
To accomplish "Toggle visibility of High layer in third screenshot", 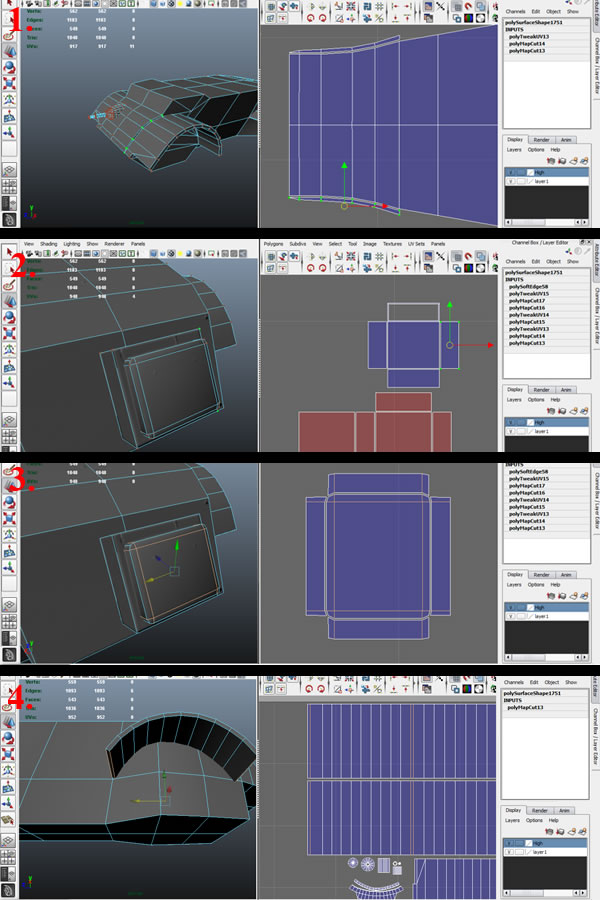I will pos(510,607).
